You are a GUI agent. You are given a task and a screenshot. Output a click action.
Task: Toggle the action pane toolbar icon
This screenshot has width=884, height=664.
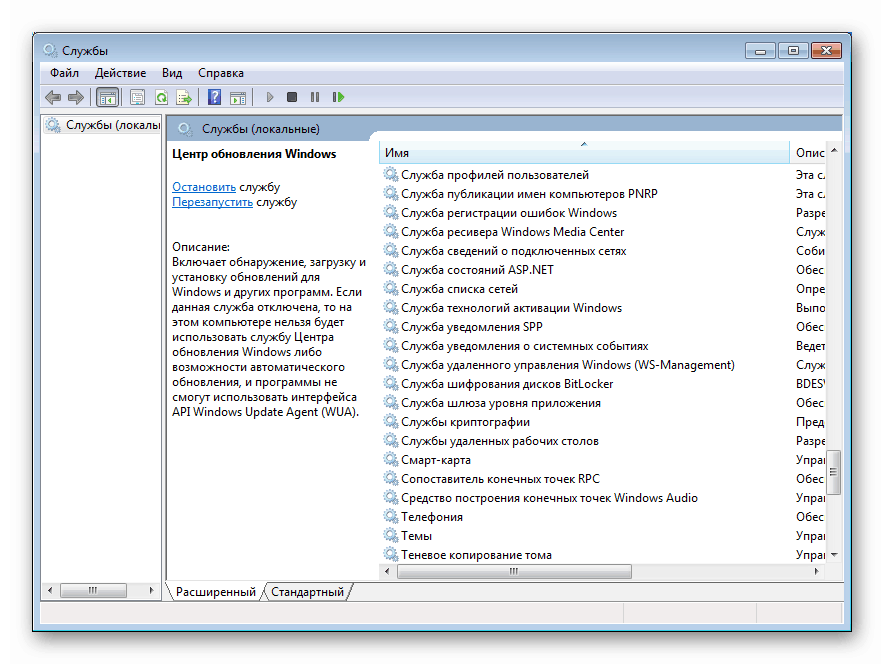[x=238, y=98]
